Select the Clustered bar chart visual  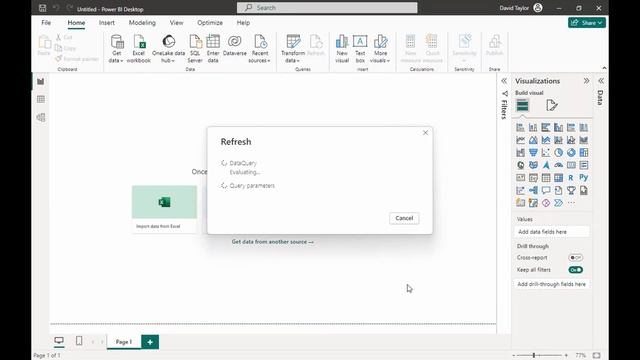click(x=546, y=127)
